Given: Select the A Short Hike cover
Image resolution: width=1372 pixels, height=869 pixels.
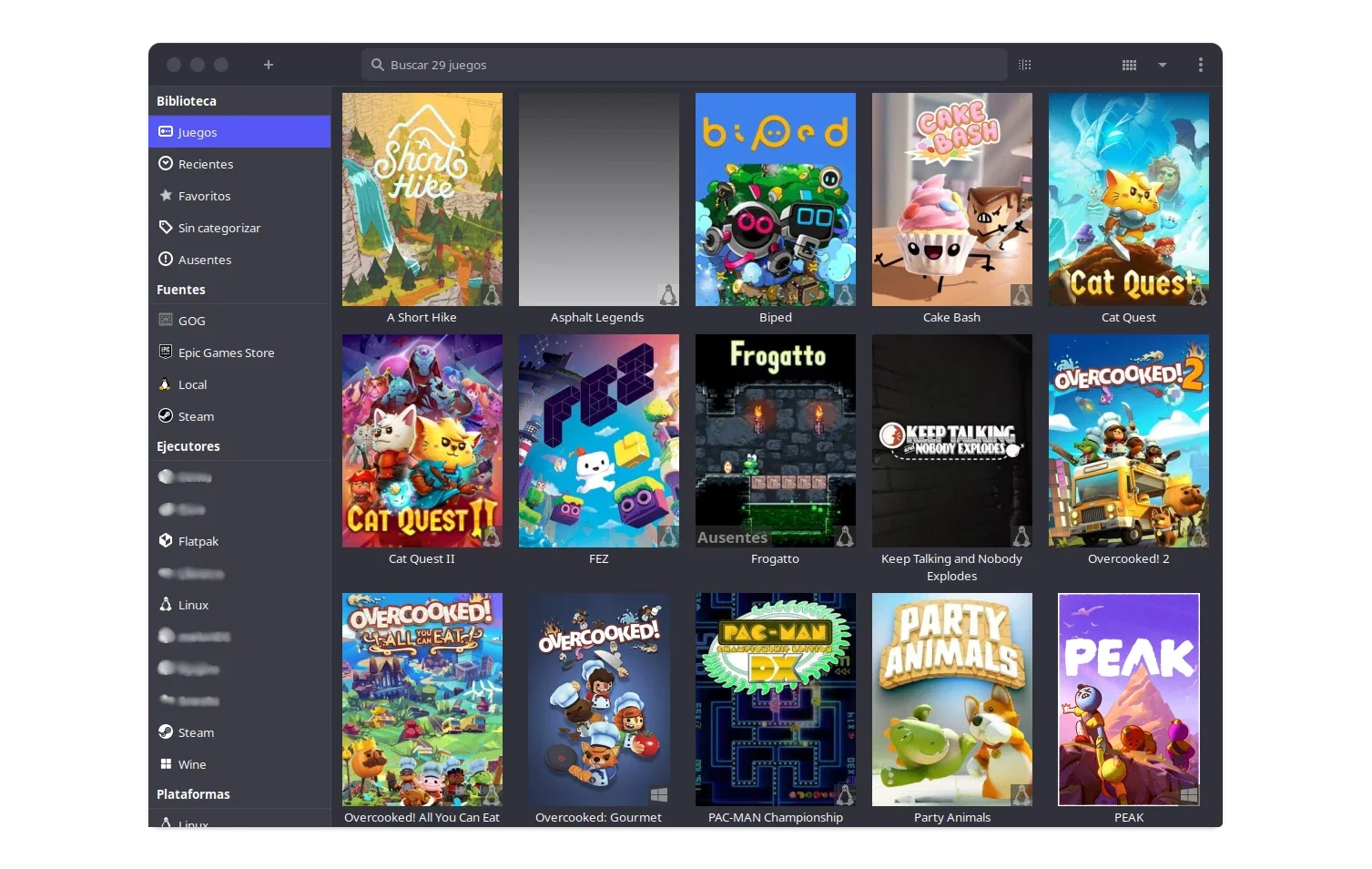Looking at the screenshot, I should pos(422,199).
